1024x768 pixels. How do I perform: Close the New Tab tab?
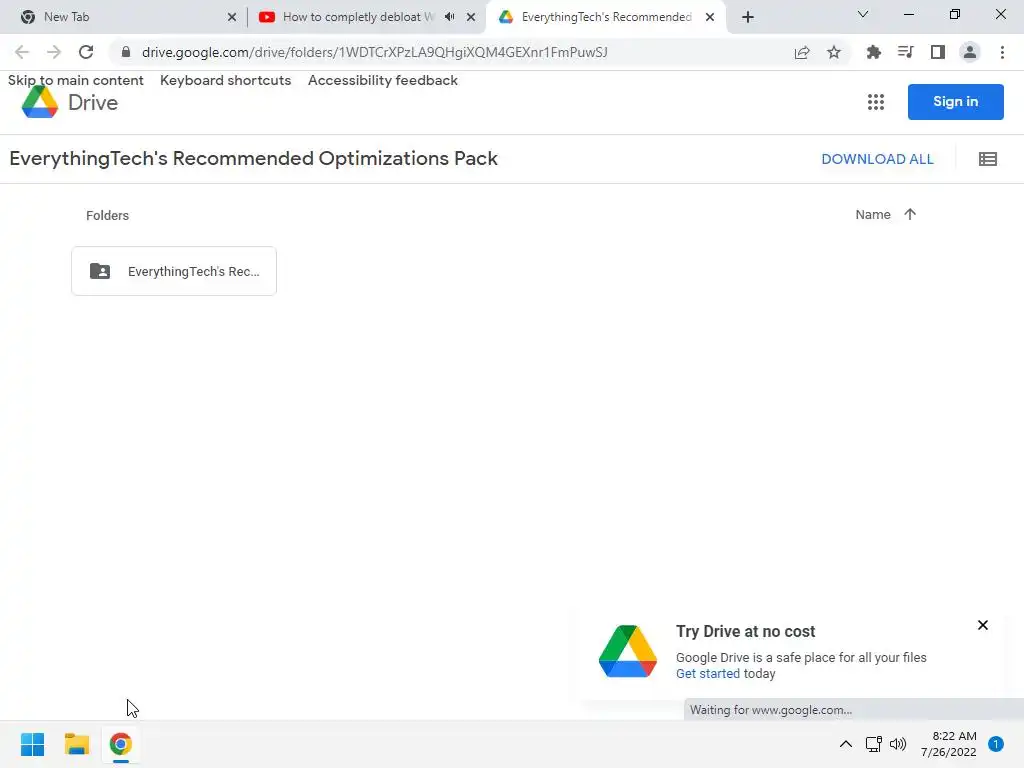[x=232, y=17]
